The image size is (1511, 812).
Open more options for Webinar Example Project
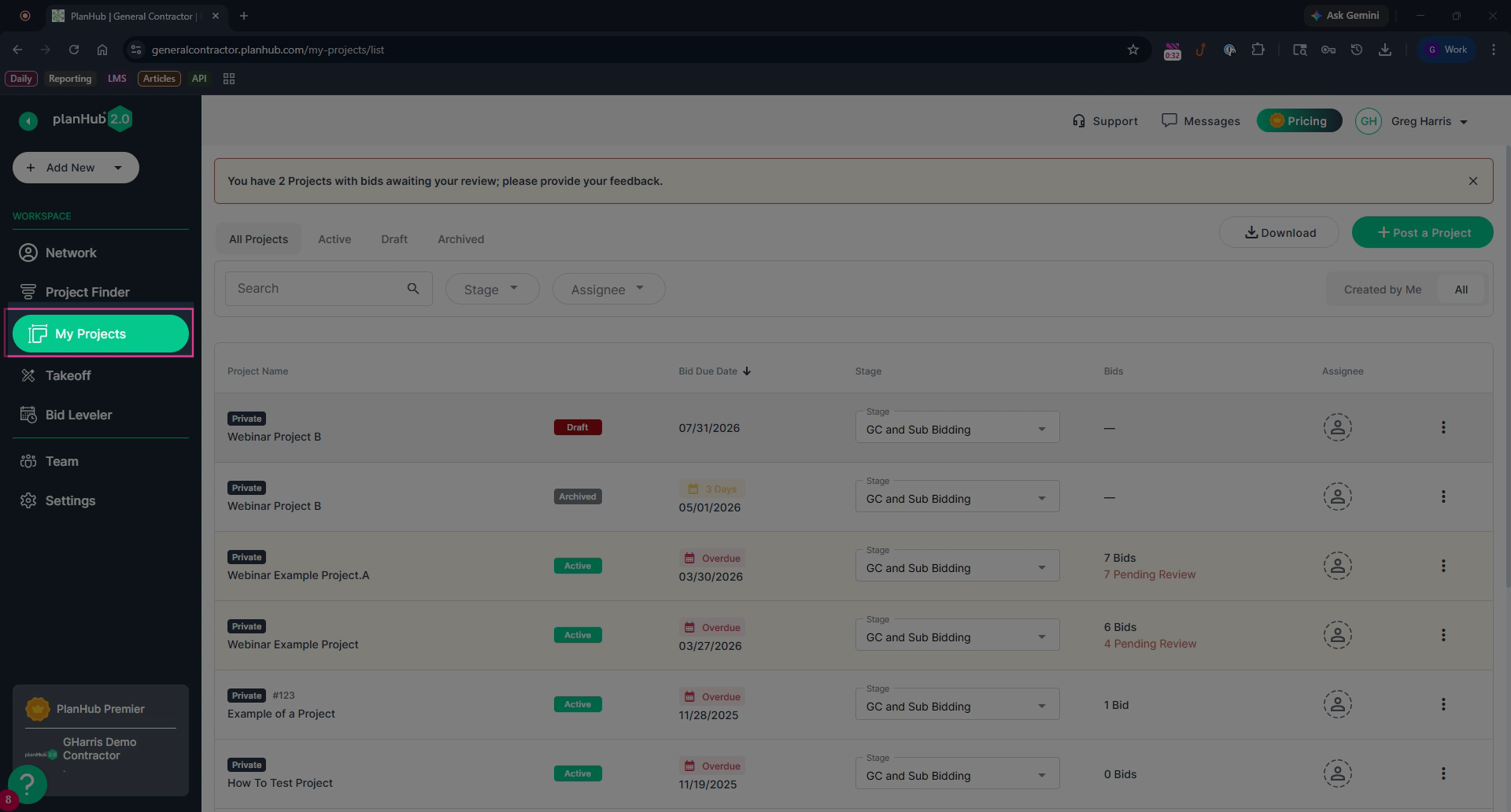pos(1443,635)
